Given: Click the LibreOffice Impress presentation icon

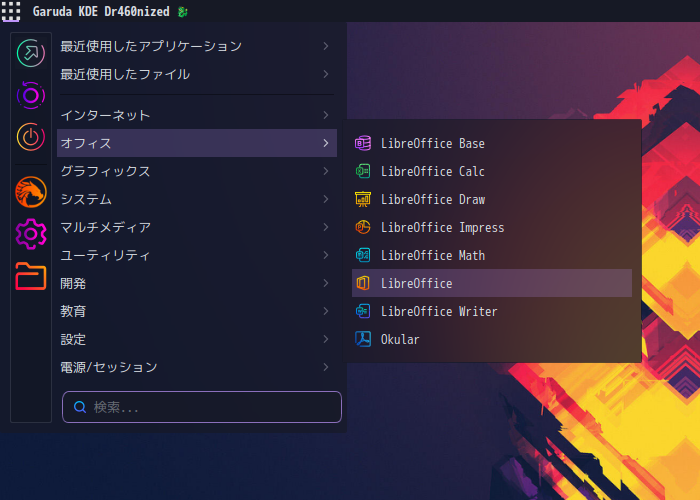Looking at the screenshot, I should tap(362, 227).
